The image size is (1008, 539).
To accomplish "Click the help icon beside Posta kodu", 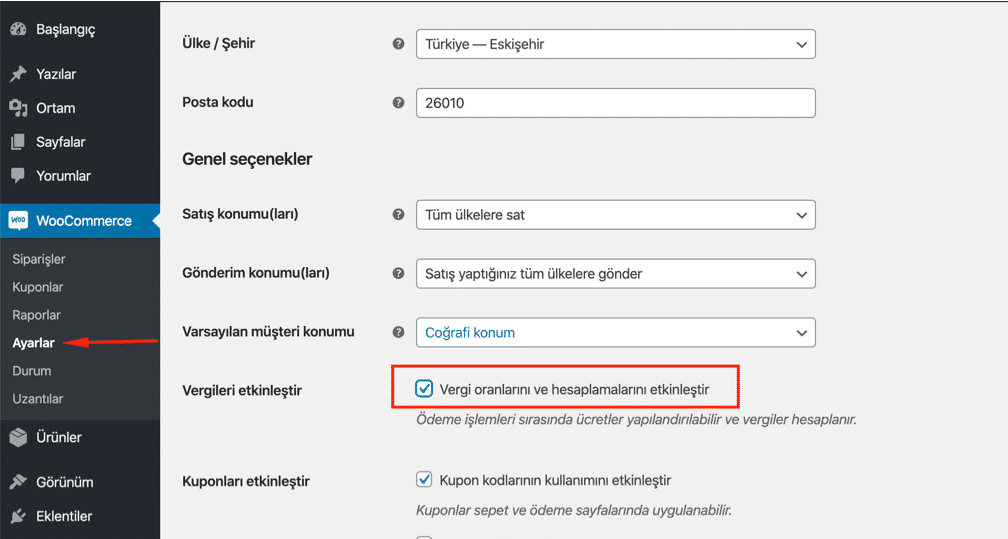I will 398,102.
